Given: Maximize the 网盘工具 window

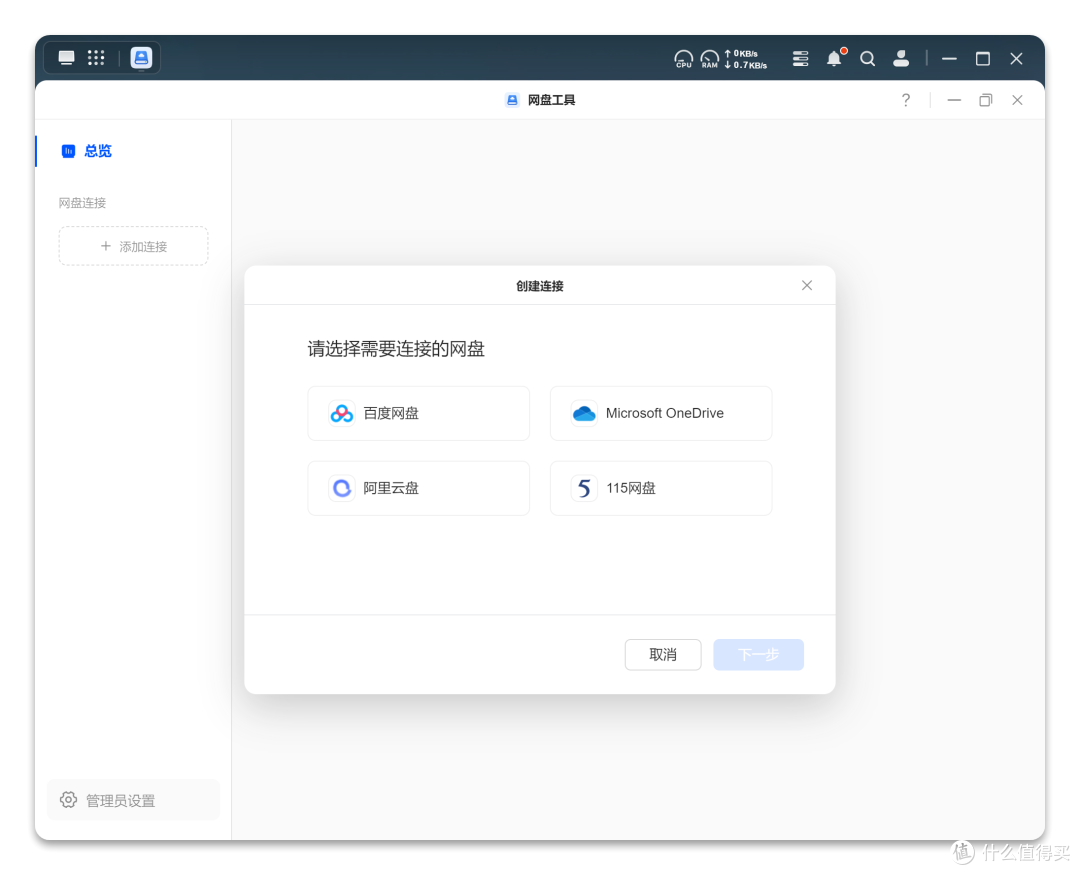Looking at the screenshot, I should tap(986, 101).
